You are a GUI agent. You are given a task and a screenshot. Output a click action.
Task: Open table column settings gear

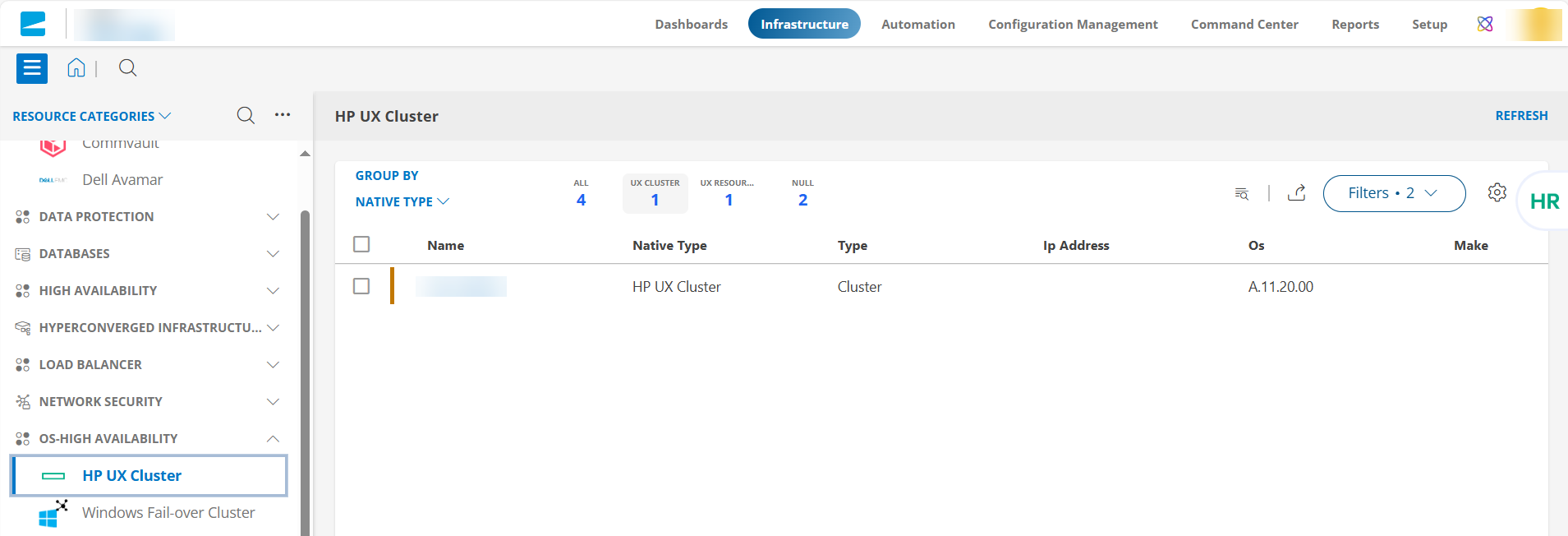click(x=1497, y=192)
